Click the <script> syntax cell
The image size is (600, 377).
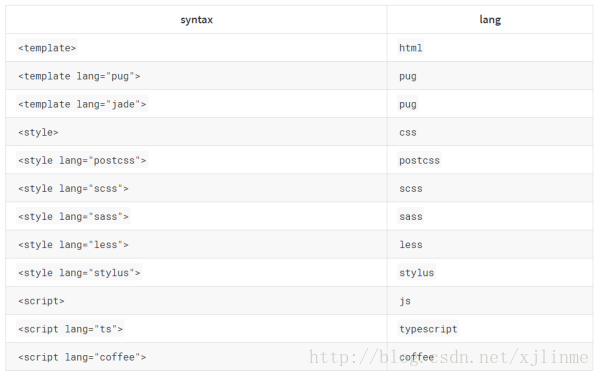click(41, 301)
